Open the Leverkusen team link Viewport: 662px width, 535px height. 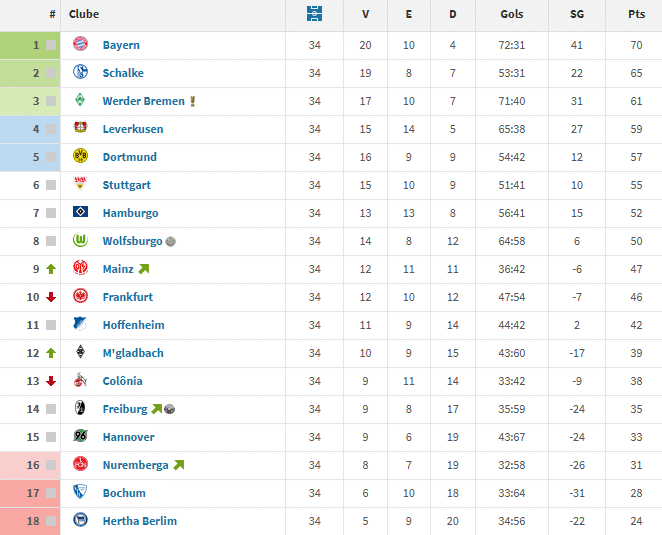[x=132, y=129]
